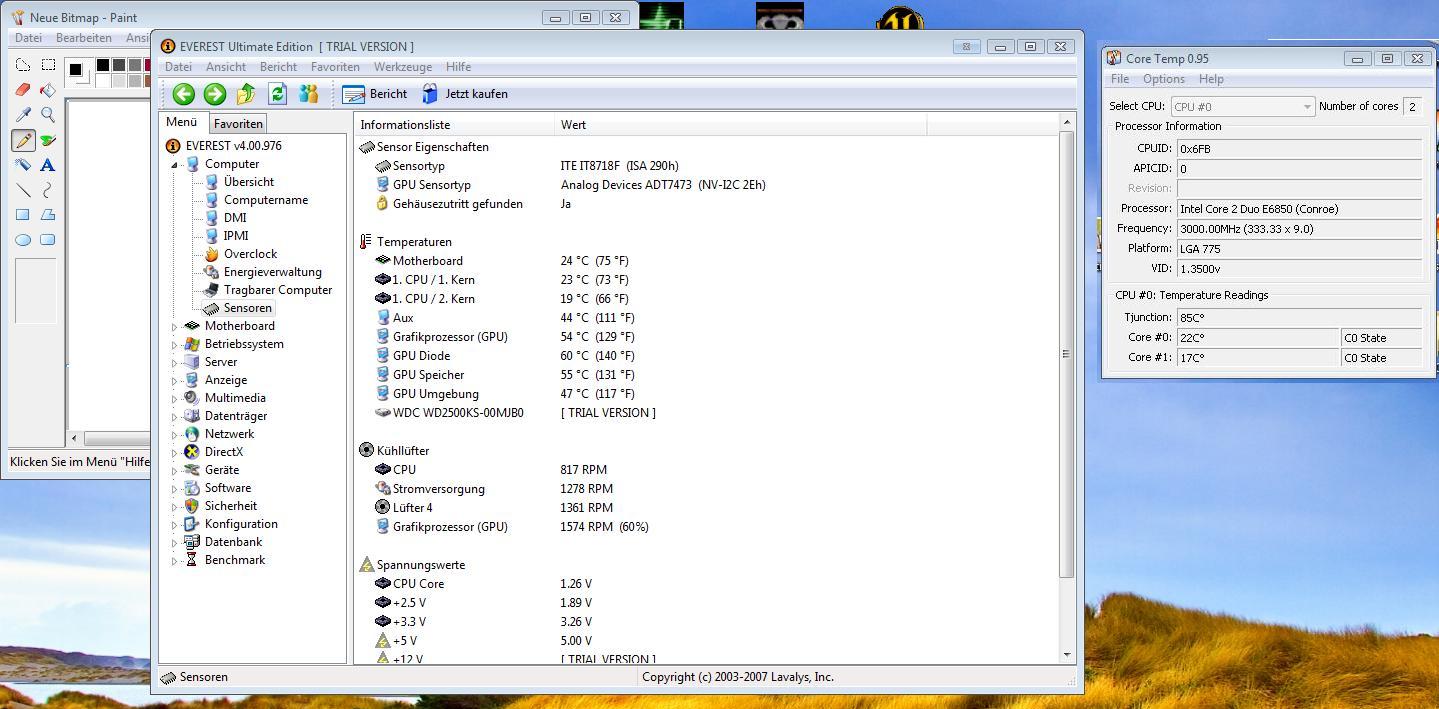Viewport: 1439px width, 709px height.
Task: Pick the white color in Paint palette
Action: coord(103,81)
